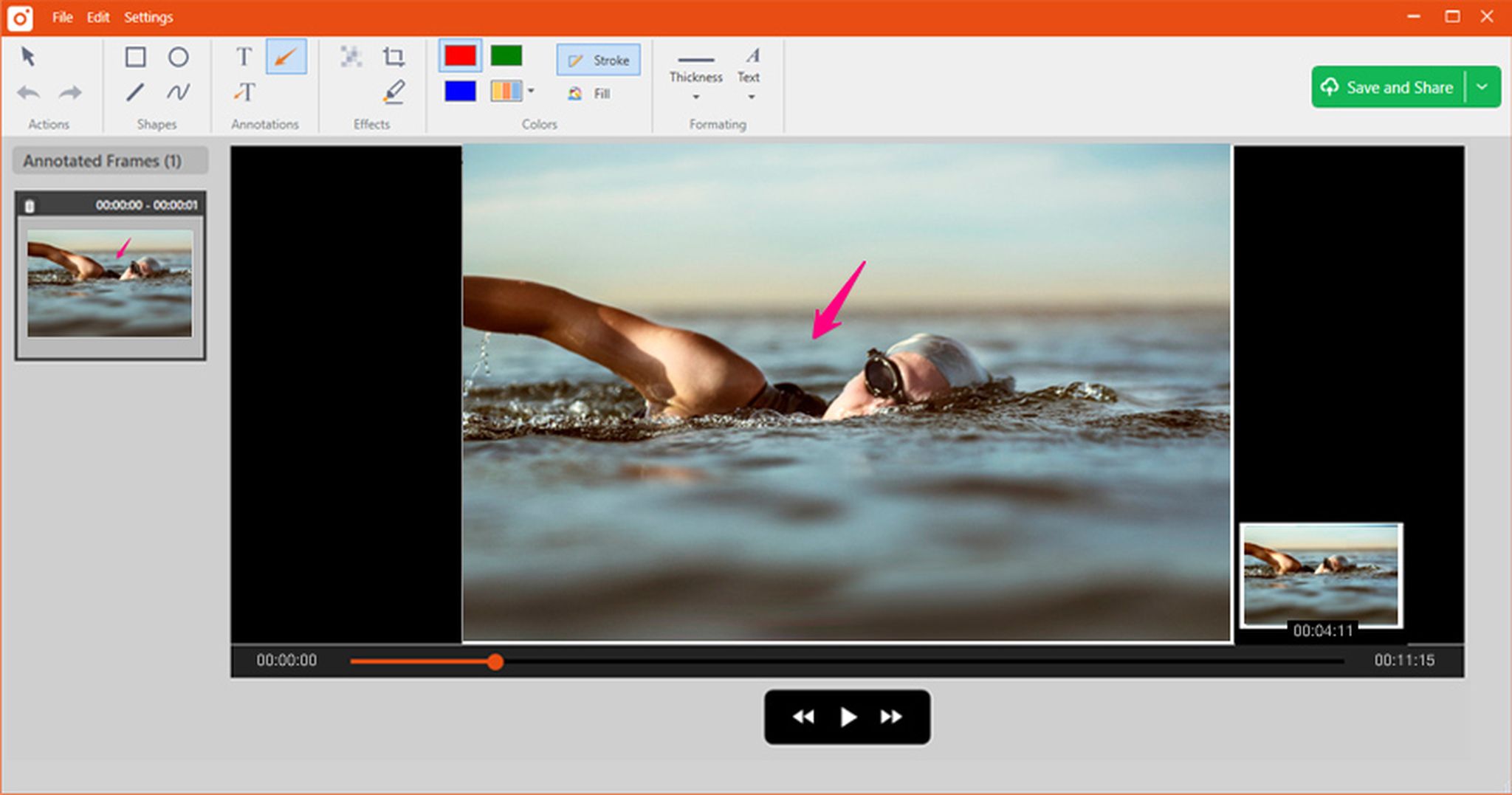The height and width of the screenshot is (795, 1512).
Task: Activate the crop effect tool
Action: pyautogui.click(x=394, y=57)
